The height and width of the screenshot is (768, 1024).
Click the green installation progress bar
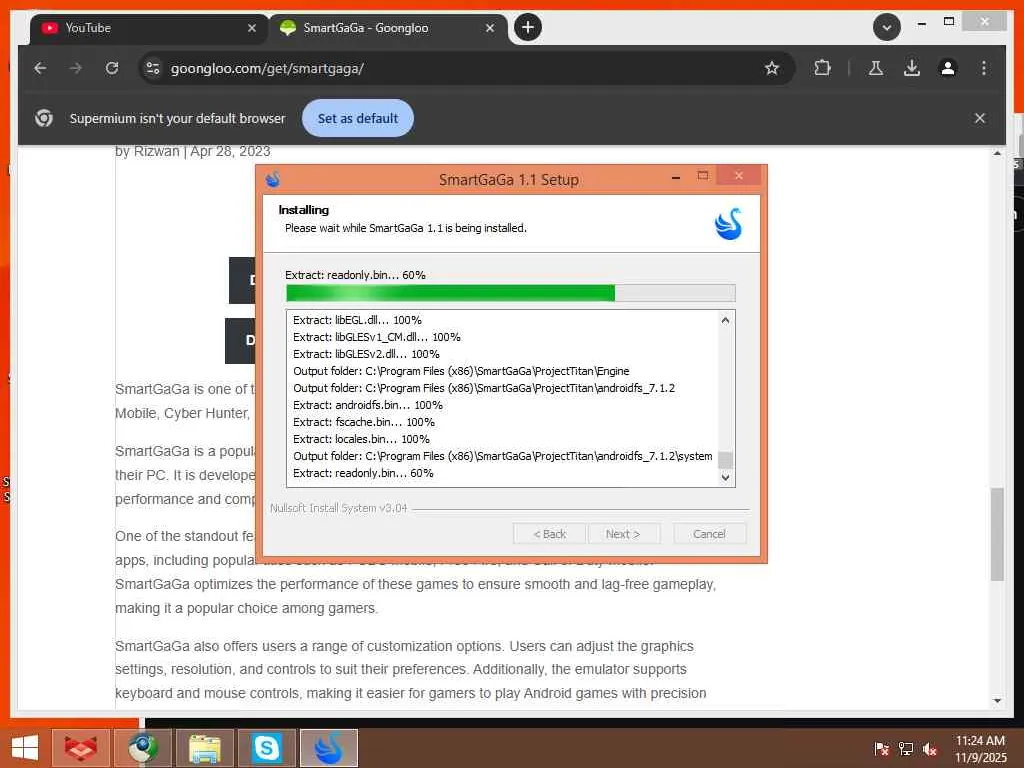click(511, 293)
